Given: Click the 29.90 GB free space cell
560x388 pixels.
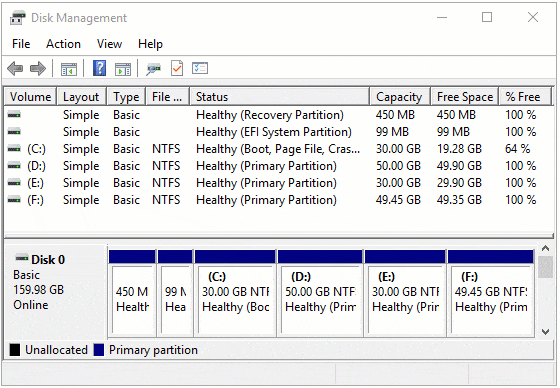Looking at the screenshot, I should click(x=459, y=183).
